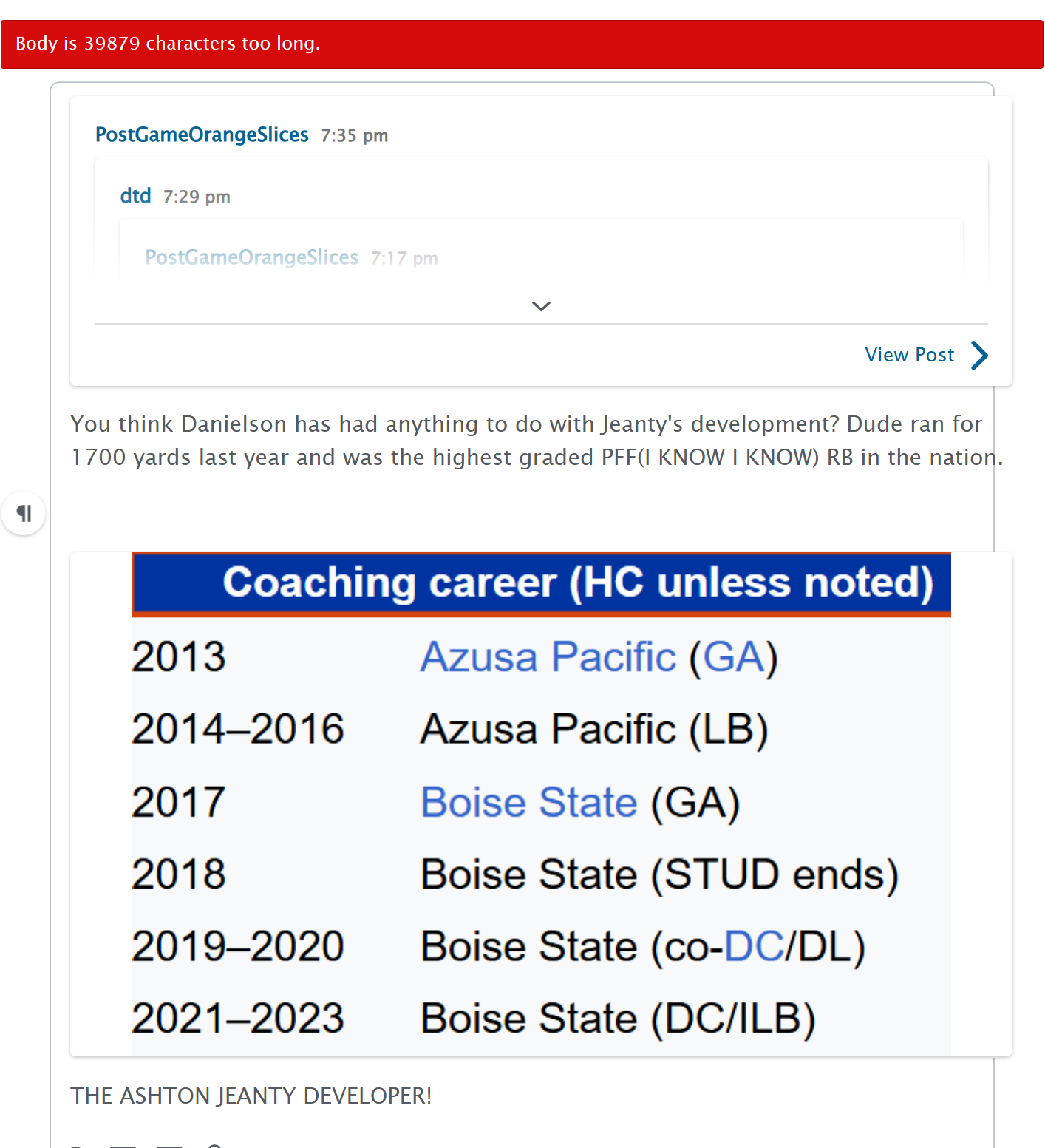This screenshot has height=1148, width=1045.
Task: Open PostGameOrangeSlices profile from 7:35 pm quote
Action: pos(202,135)
